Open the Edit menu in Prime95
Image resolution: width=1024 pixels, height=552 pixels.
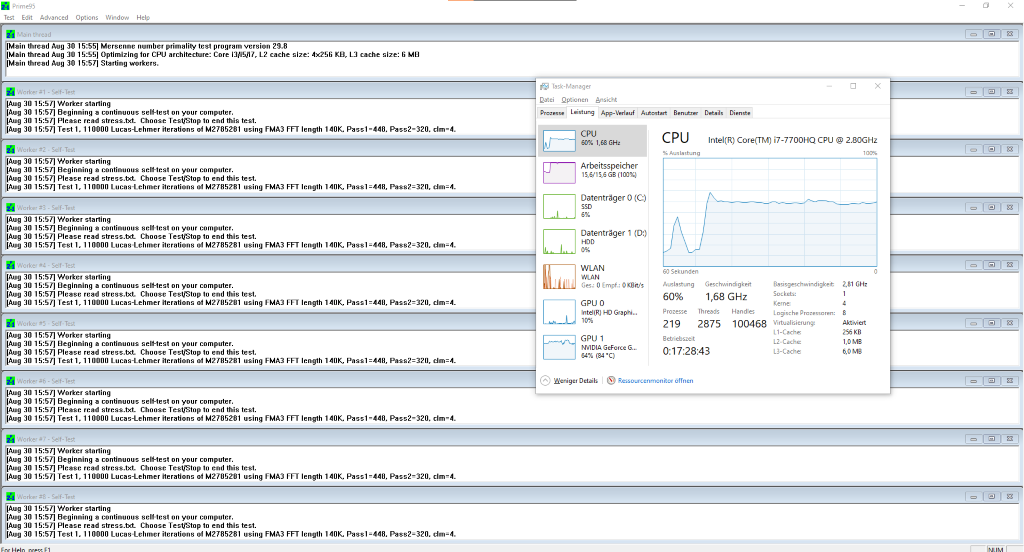click(x=27, y=18)
